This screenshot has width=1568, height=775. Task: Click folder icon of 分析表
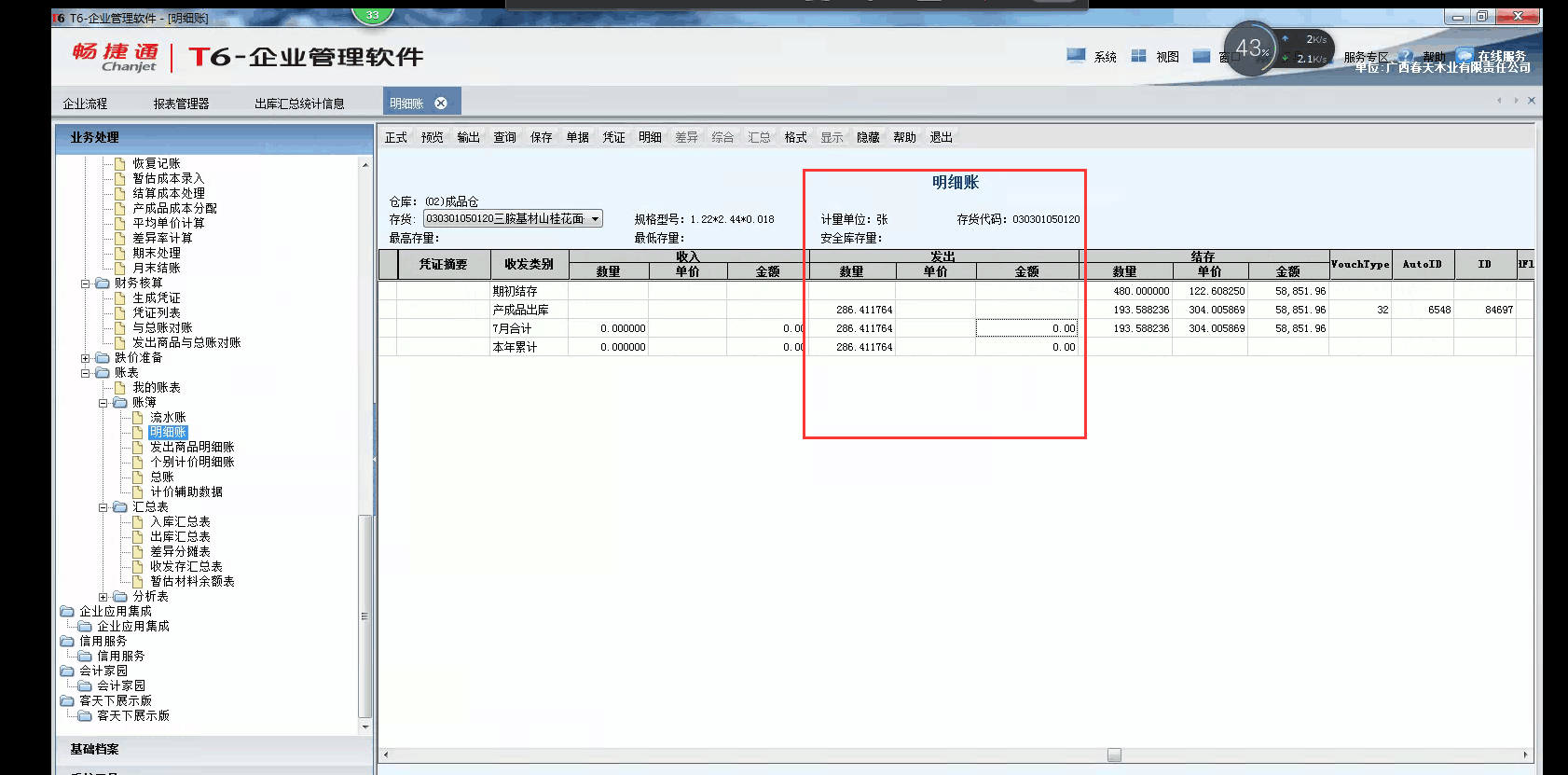click(x=120, y=596)
